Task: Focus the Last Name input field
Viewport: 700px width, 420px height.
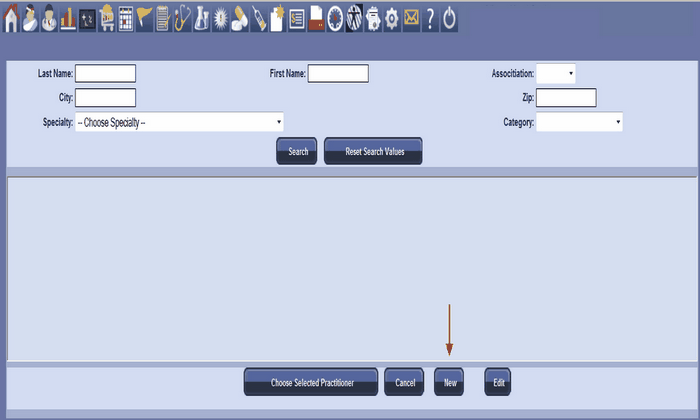Action: click(105, 73)
